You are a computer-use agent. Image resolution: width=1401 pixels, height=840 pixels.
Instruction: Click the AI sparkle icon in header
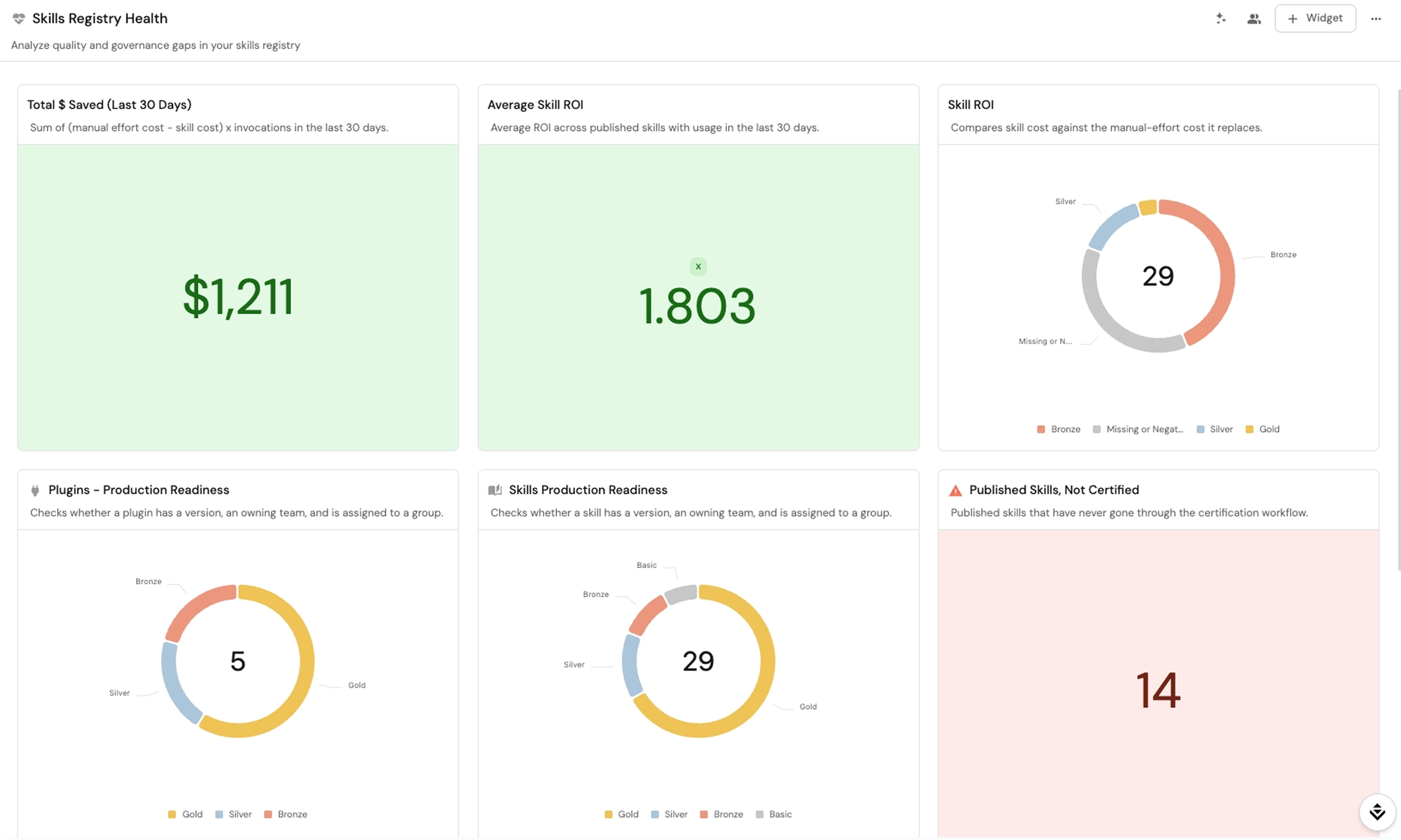point(1221,18)
